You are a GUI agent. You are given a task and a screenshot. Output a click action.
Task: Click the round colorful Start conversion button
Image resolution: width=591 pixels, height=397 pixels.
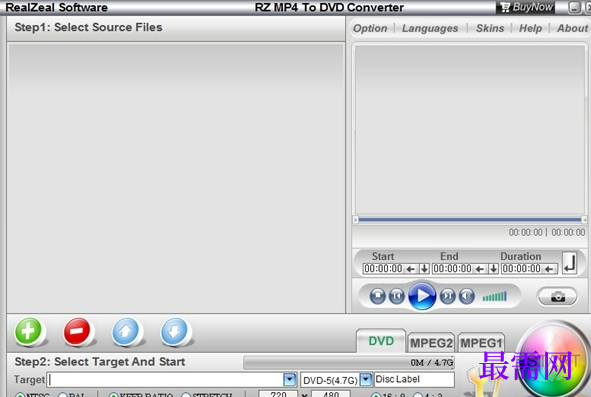click(x=554, y=360)
